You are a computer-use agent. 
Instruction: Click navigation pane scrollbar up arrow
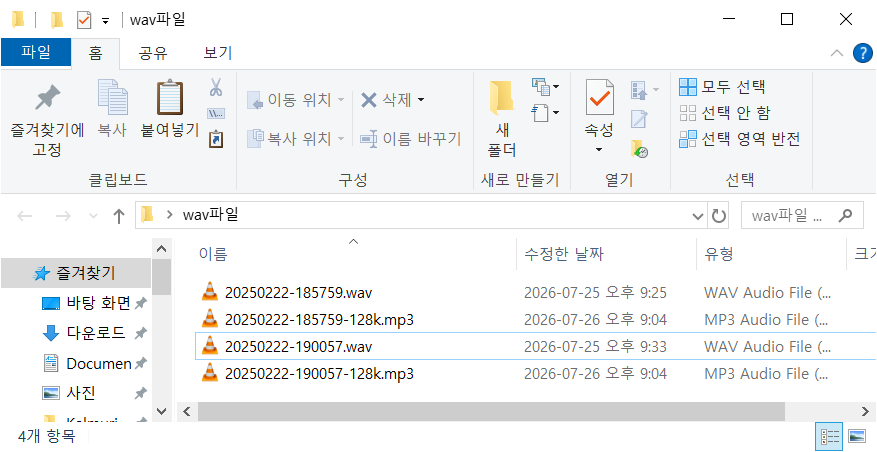click(x=162, y=248)
